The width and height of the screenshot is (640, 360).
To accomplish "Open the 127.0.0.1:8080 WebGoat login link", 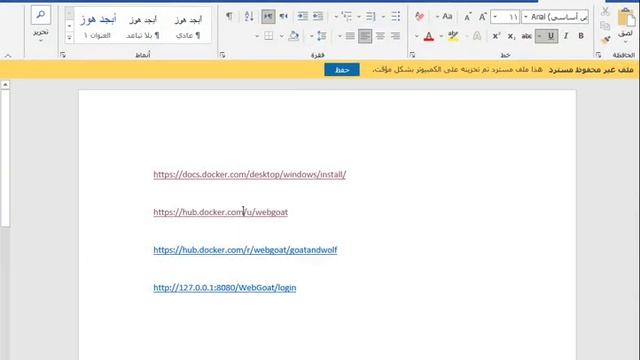I will 225,287.
